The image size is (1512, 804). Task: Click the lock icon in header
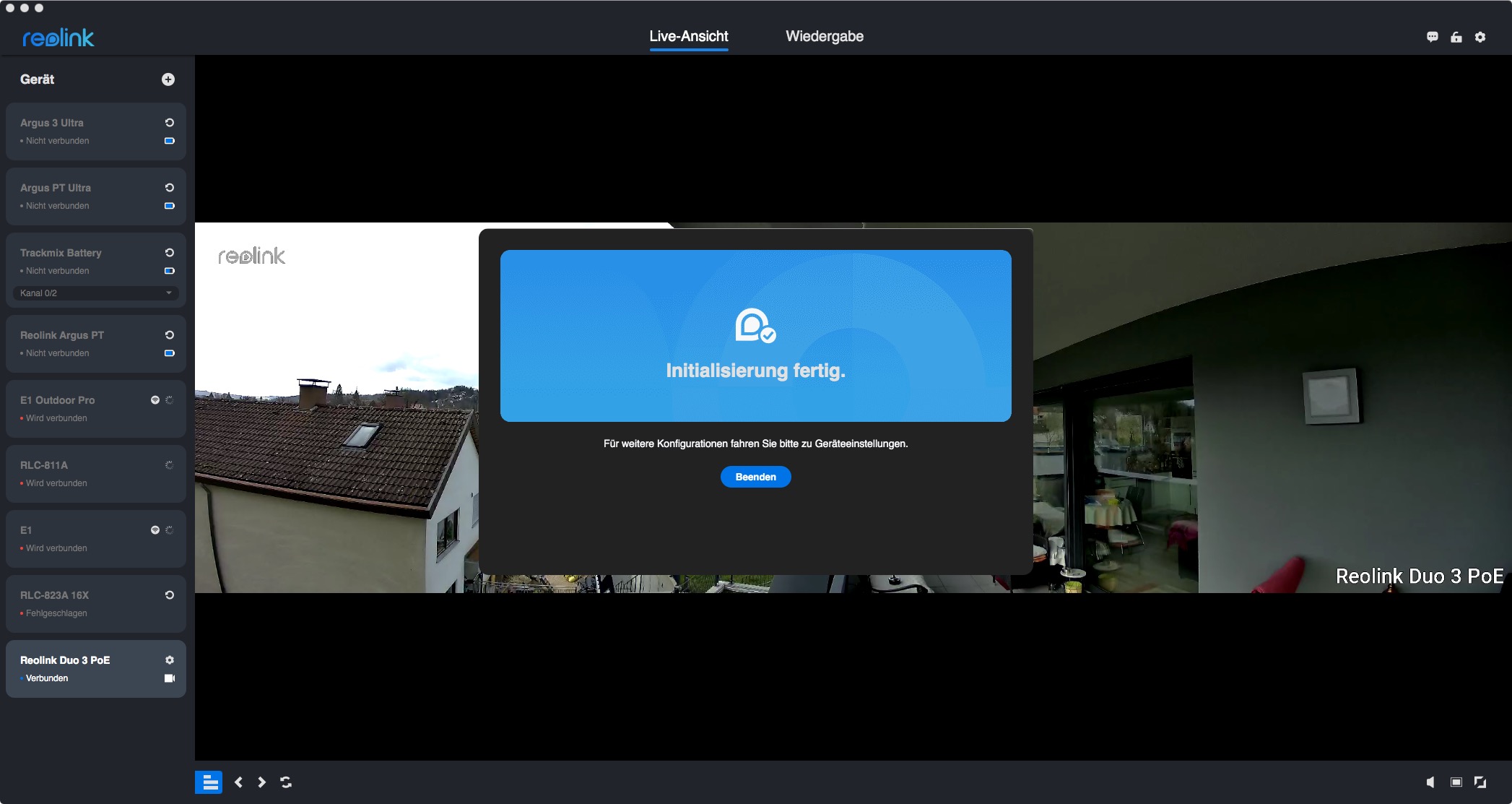[x=1456, y=37]
